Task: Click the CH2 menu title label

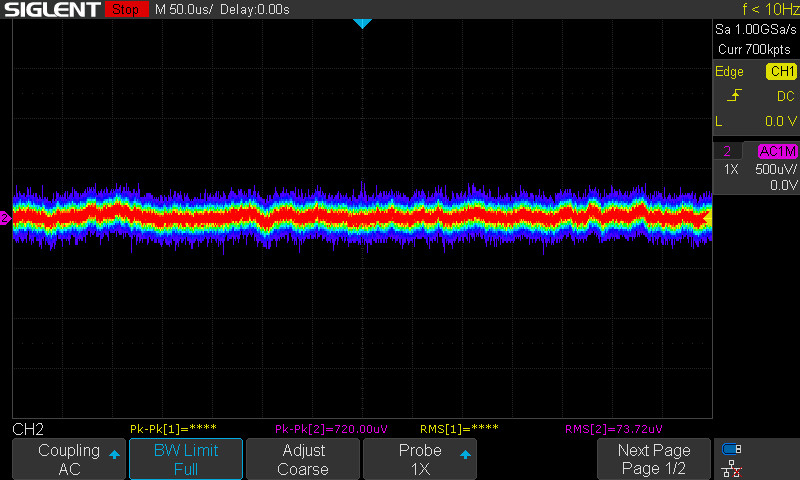Action: tap(28, 430)
